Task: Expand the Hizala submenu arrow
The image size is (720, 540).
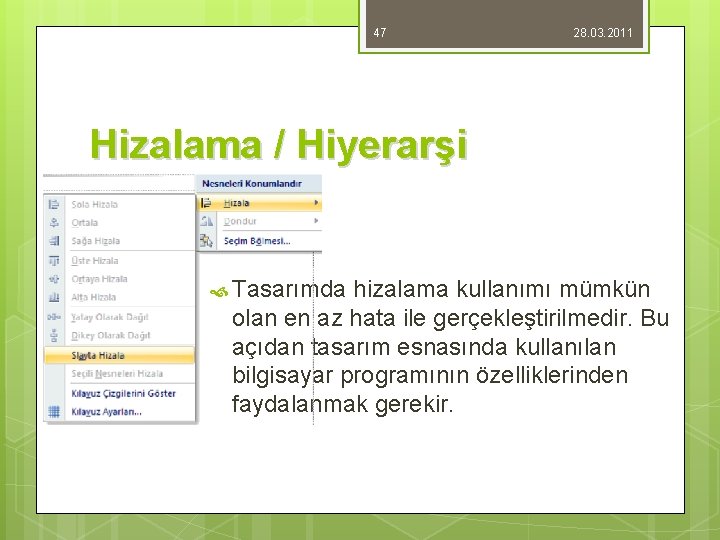Action: point(316,202)
